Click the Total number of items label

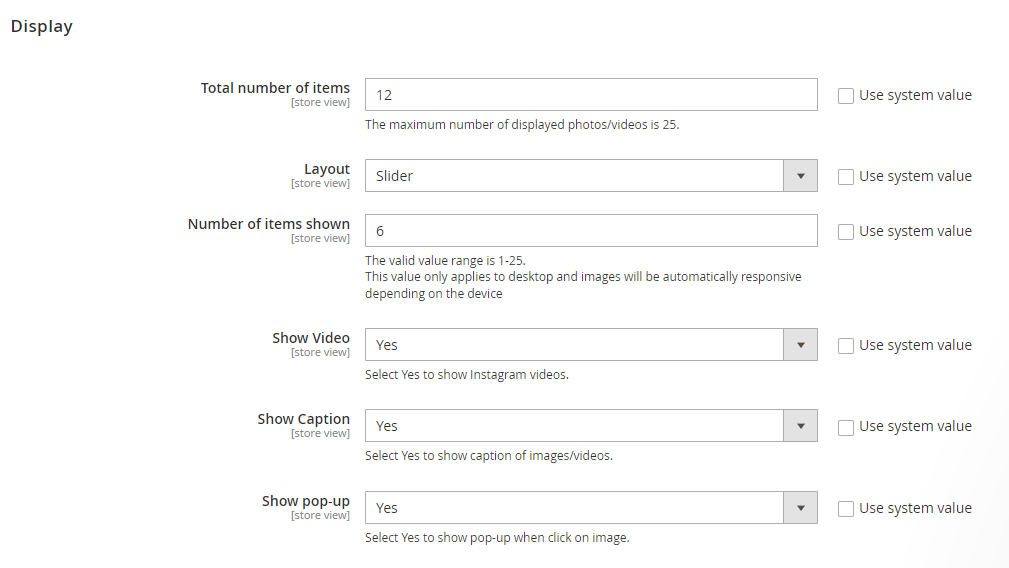275,88
